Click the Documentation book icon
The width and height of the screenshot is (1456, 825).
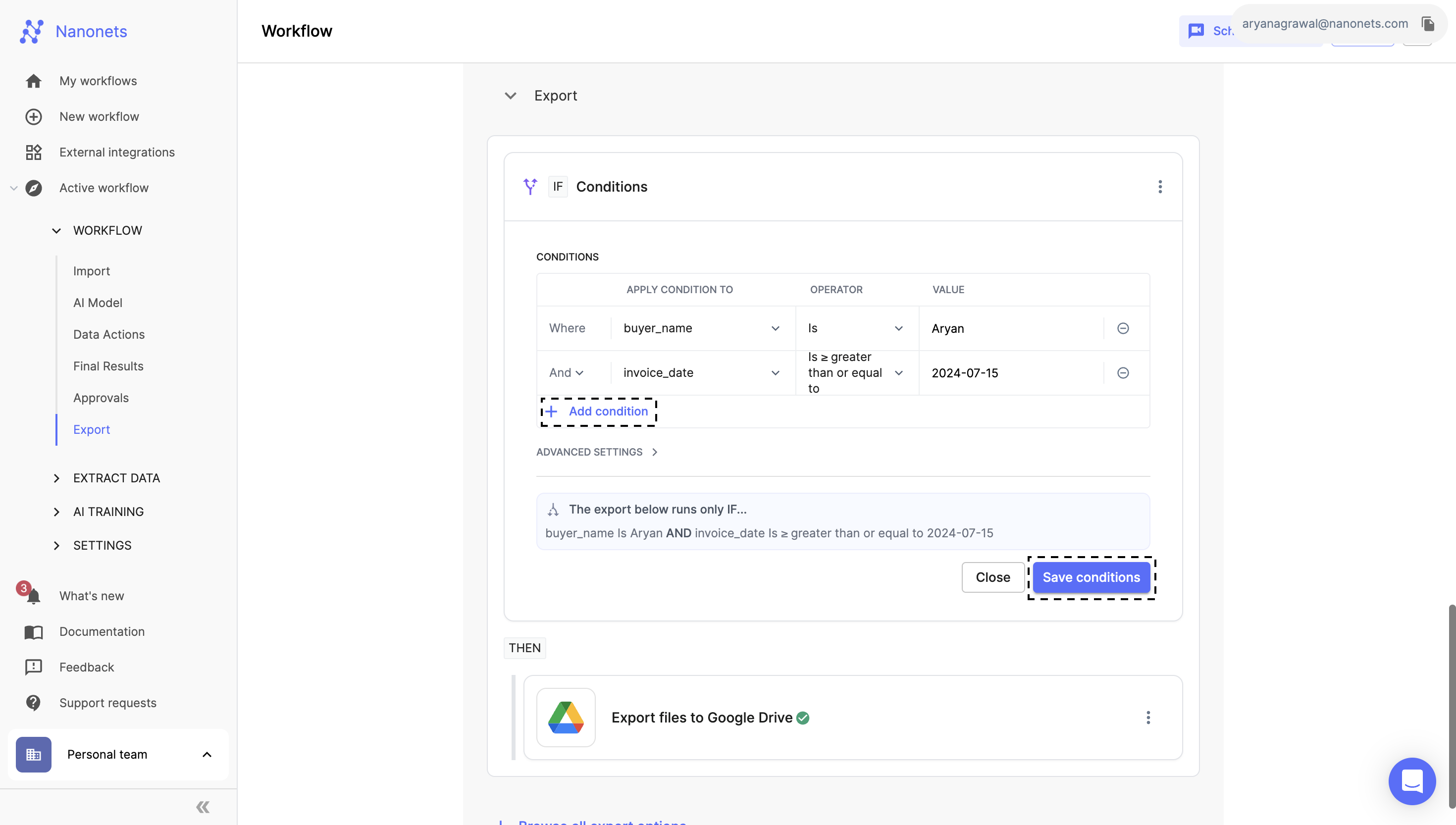point(33,632)
